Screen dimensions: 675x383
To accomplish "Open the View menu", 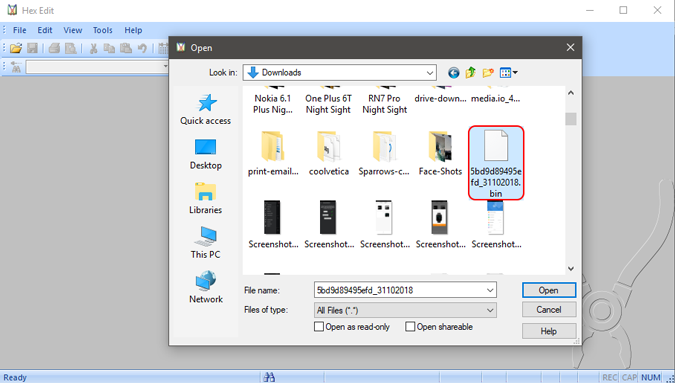I will [73, 30].
